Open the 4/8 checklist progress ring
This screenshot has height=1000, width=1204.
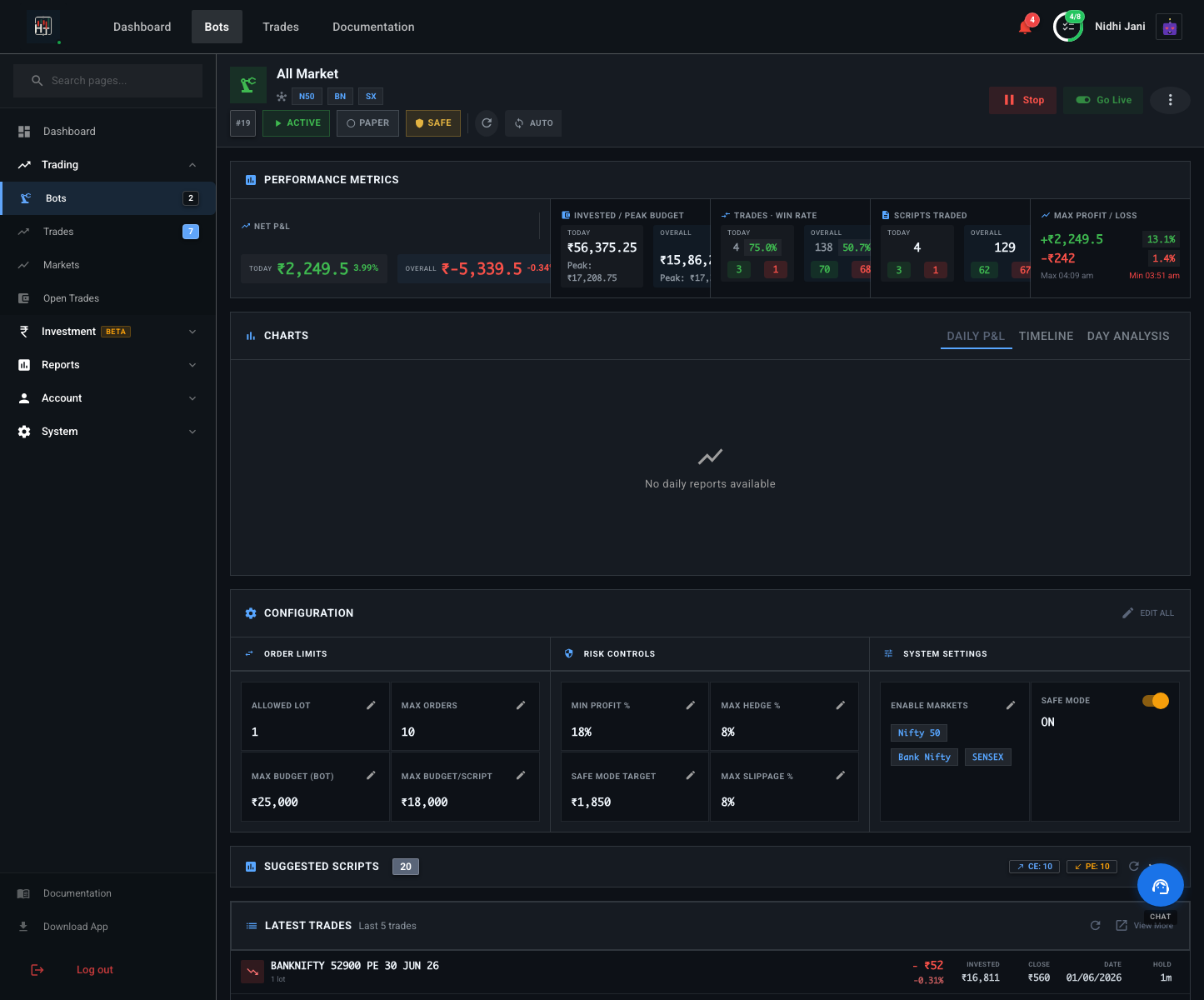coord(1068,27)
